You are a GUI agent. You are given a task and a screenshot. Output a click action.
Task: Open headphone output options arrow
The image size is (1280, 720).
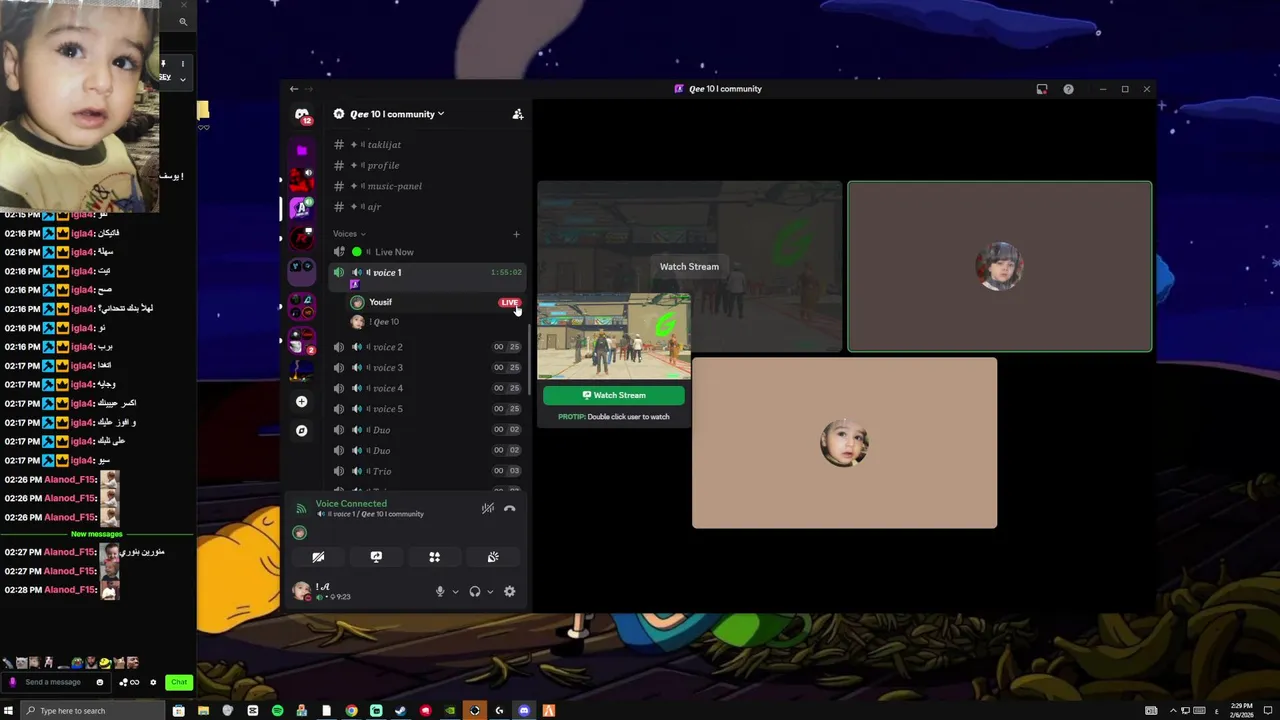490,591
